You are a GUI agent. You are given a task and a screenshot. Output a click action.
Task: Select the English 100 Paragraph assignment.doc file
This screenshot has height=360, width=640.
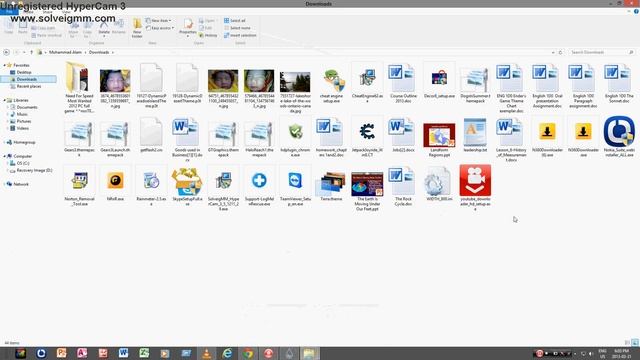[583, 86]
